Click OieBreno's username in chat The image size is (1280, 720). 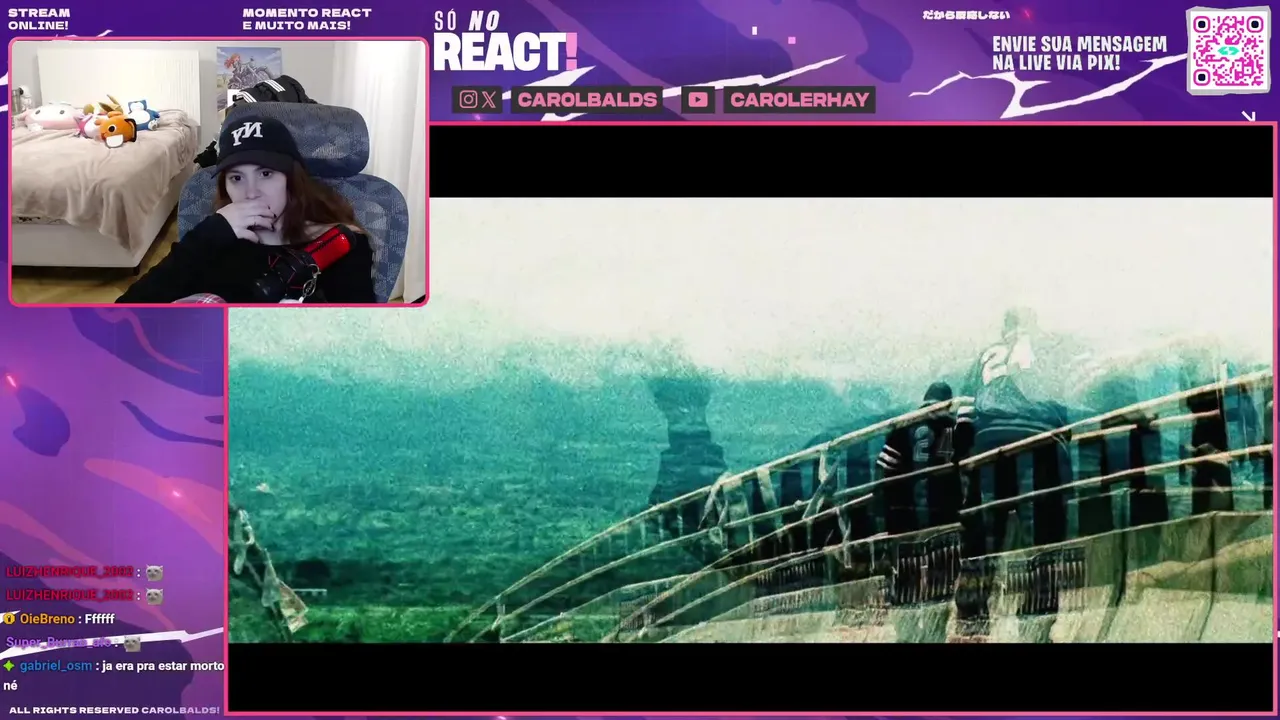click(x=47, y=619)
